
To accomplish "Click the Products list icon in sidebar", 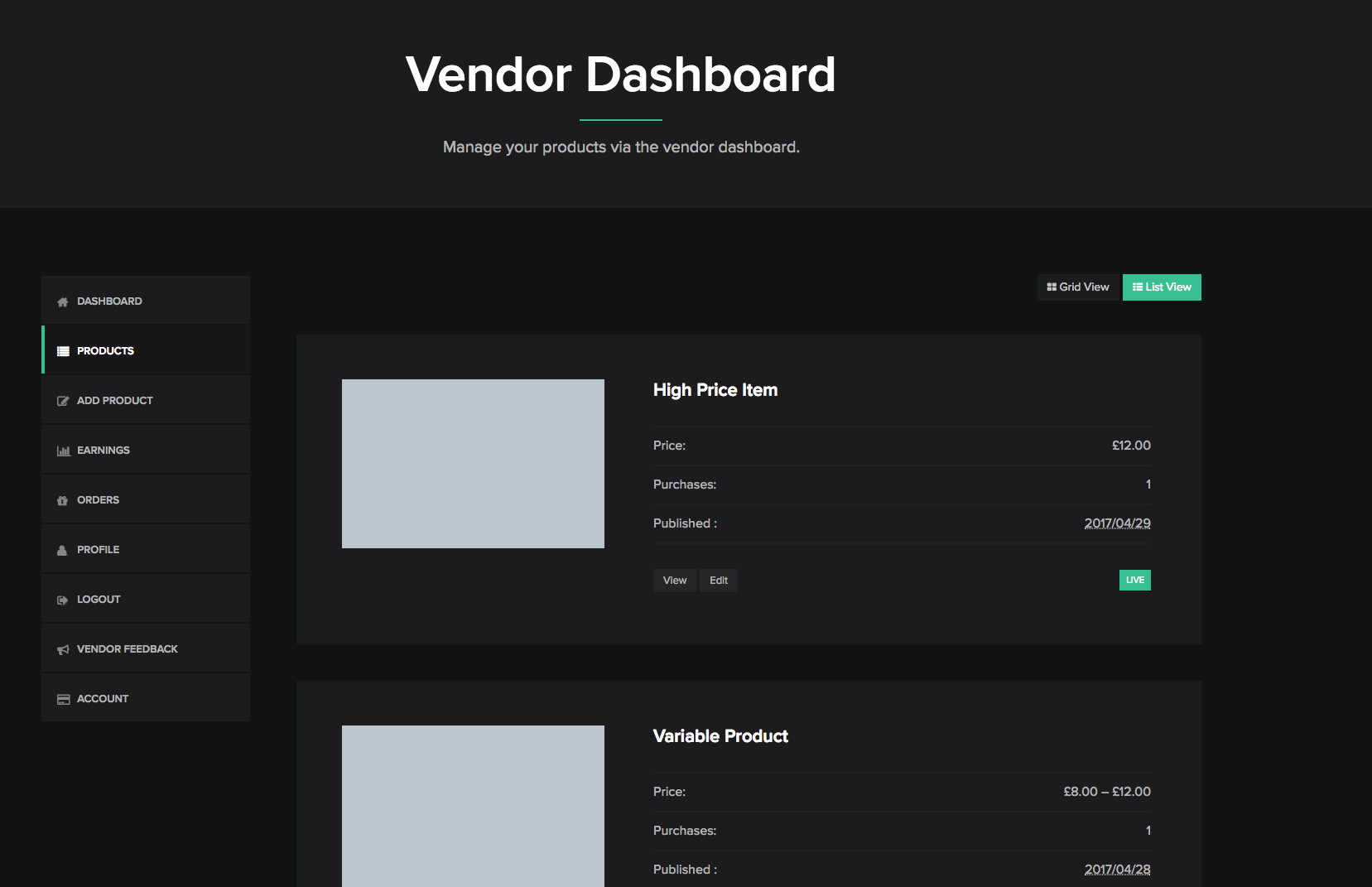I will (63, 351).
